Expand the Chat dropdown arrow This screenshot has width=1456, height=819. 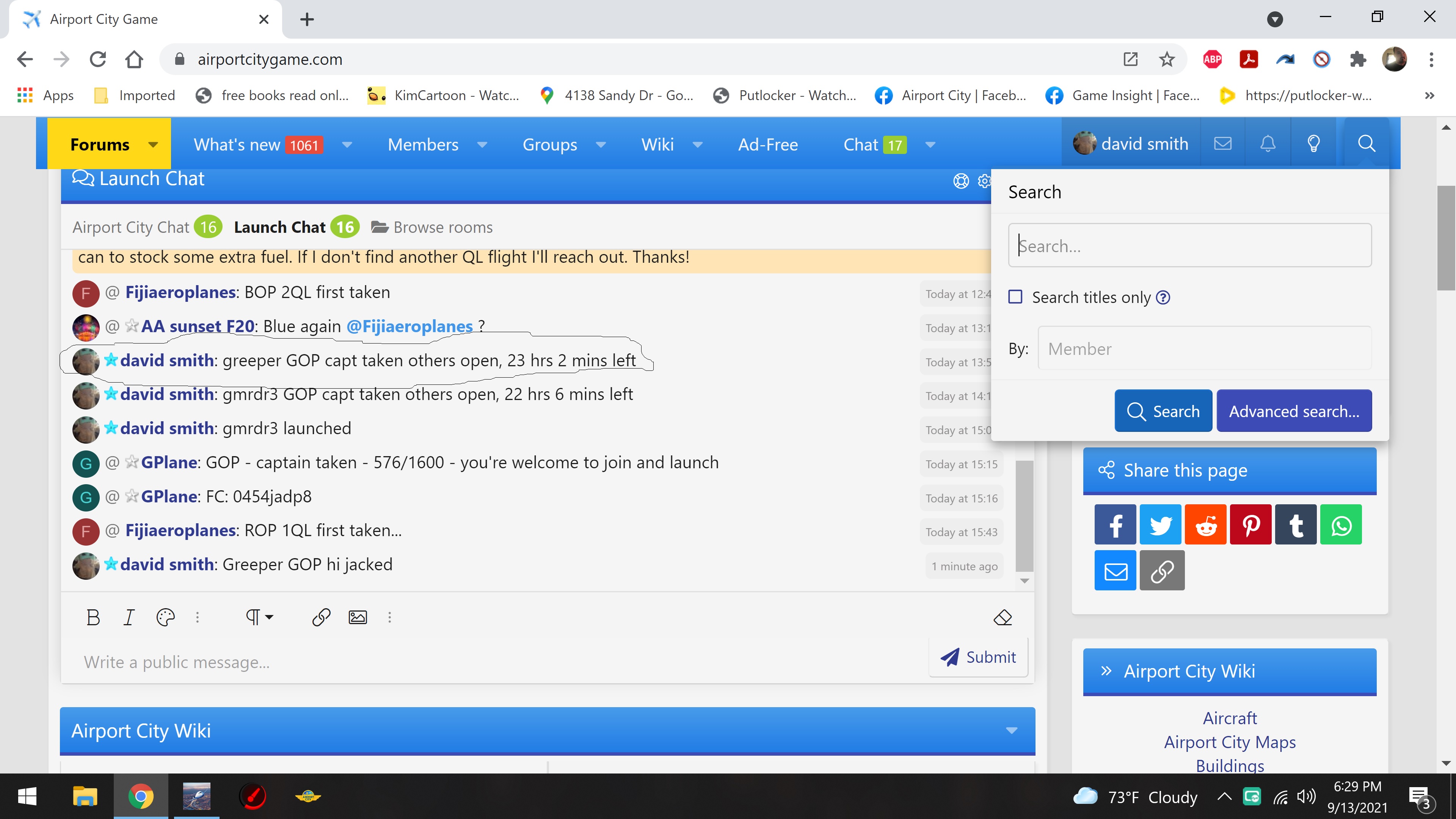coord(930,145)
